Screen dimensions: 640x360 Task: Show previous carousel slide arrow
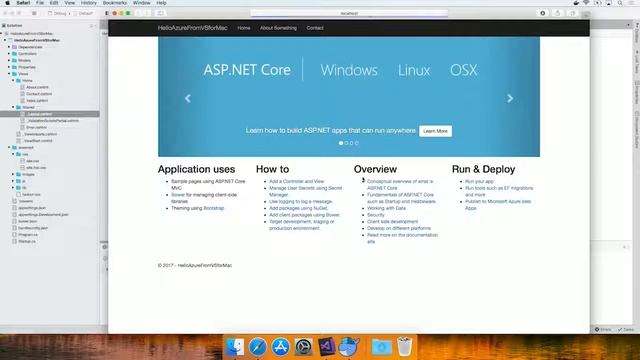tap(188, 98)
